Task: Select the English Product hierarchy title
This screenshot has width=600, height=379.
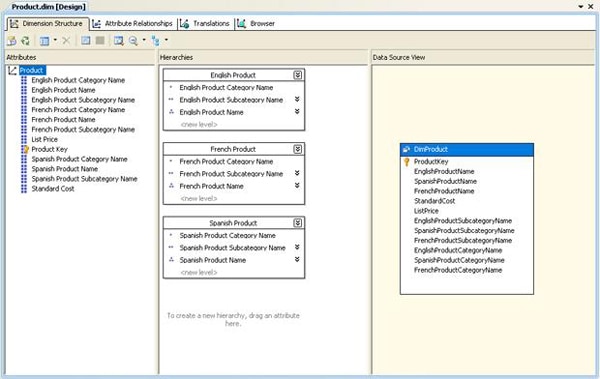Action: point(233,75)
